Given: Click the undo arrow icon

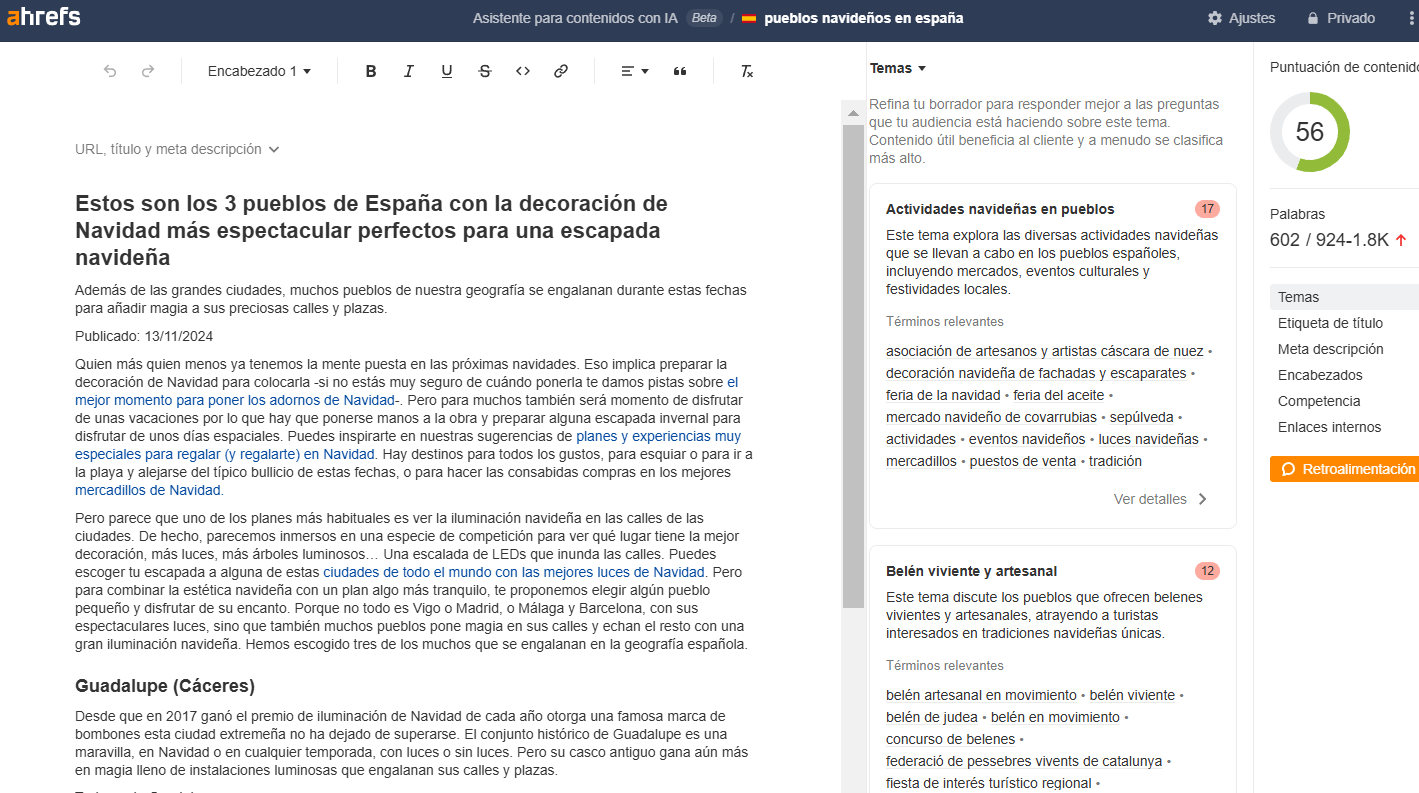Looking at the screenshot, I should (x=110, y=71).
